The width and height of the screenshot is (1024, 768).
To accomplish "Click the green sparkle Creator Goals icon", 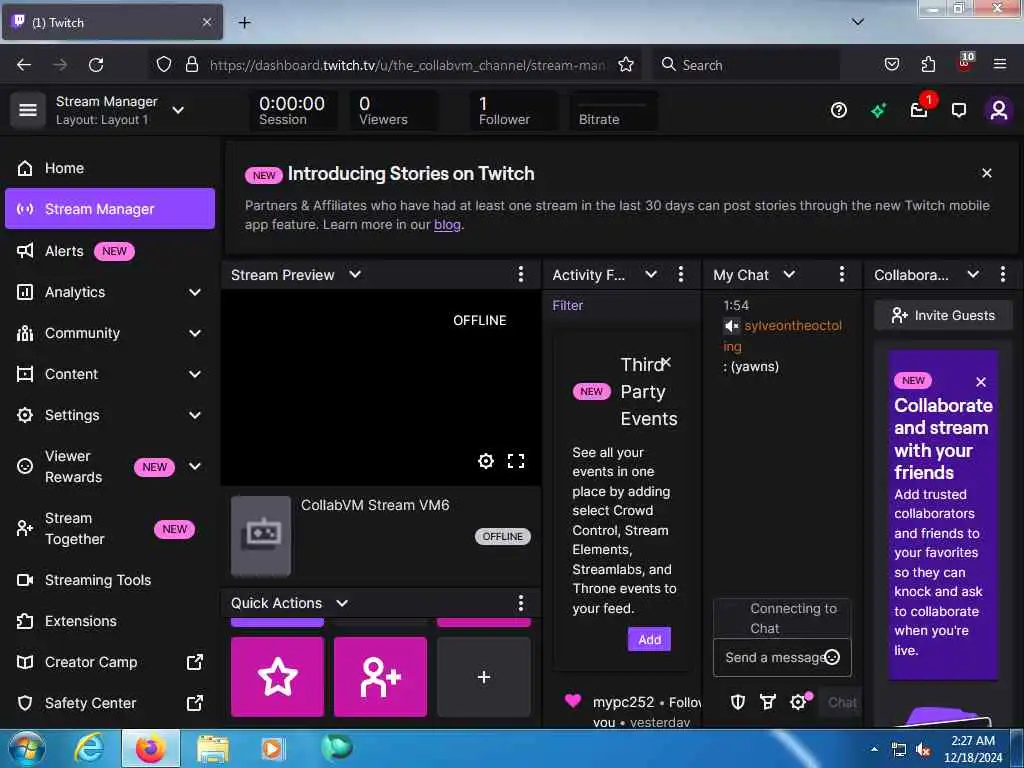I will coord(878,110).
